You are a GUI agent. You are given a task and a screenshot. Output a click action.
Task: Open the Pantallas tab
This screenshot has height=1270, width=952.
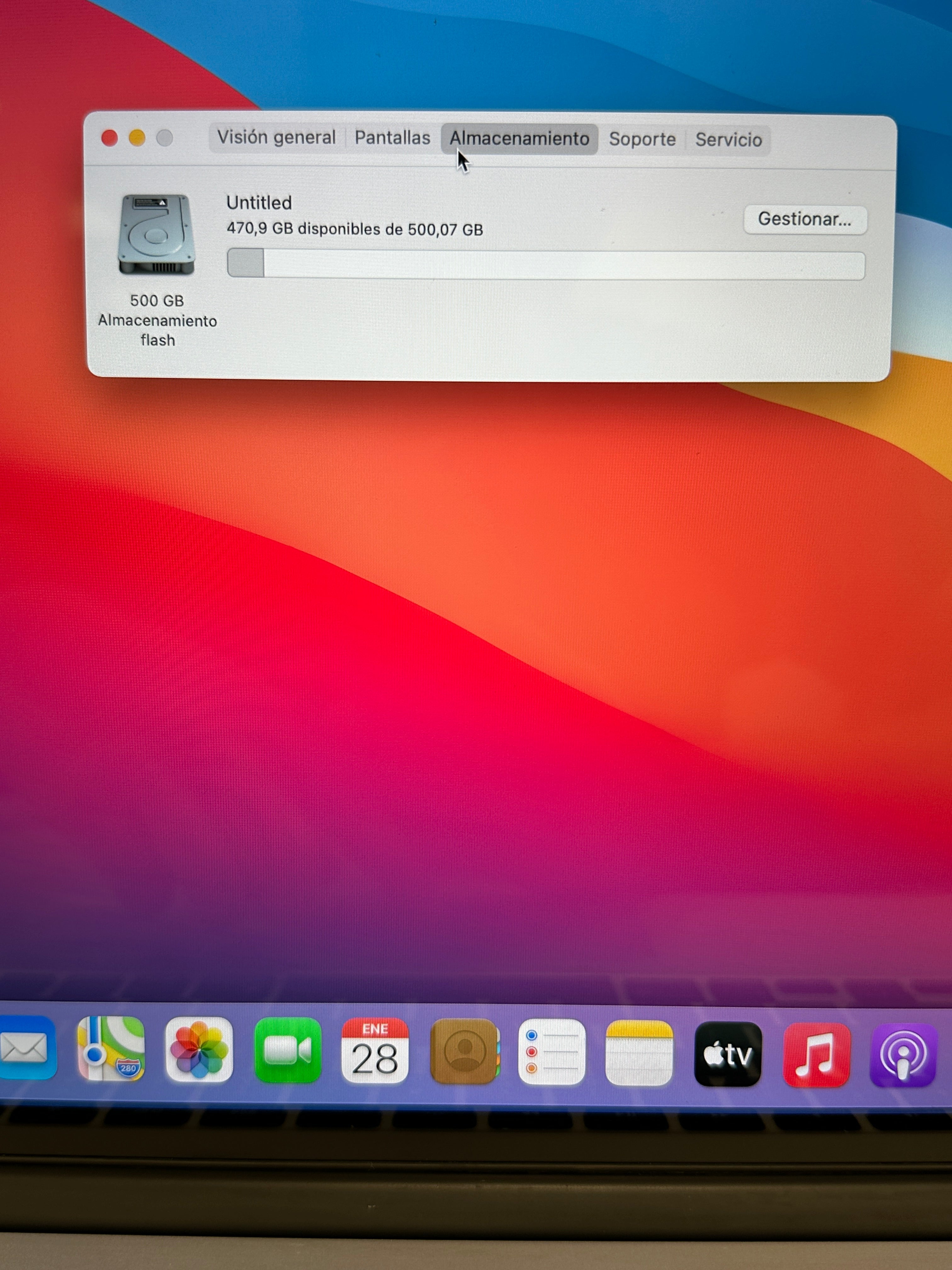(x=393, y=138)
